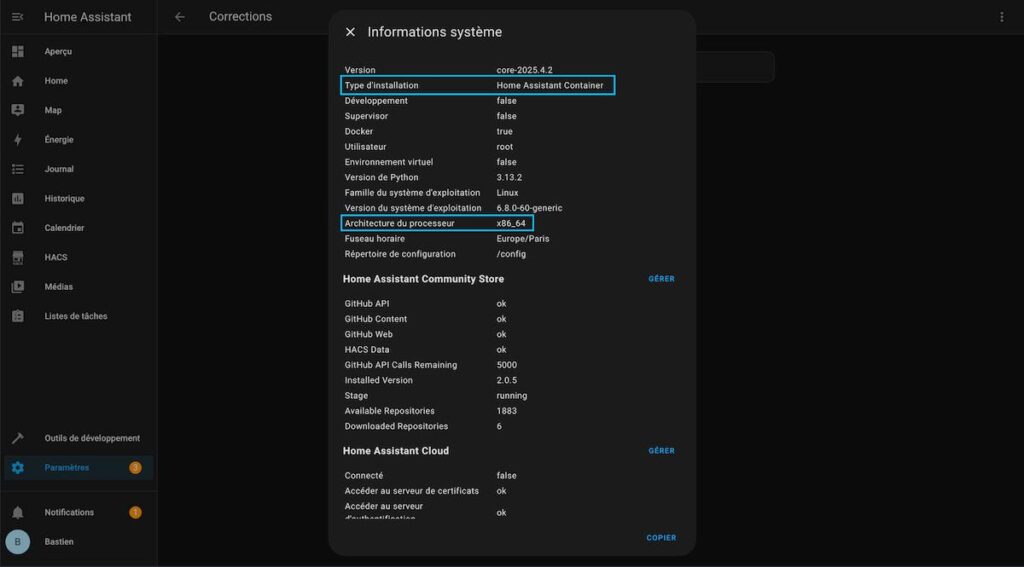Click the Available Repositories value 1883
The width and height of the screenshot is (1024, 567).
point(506,411)
